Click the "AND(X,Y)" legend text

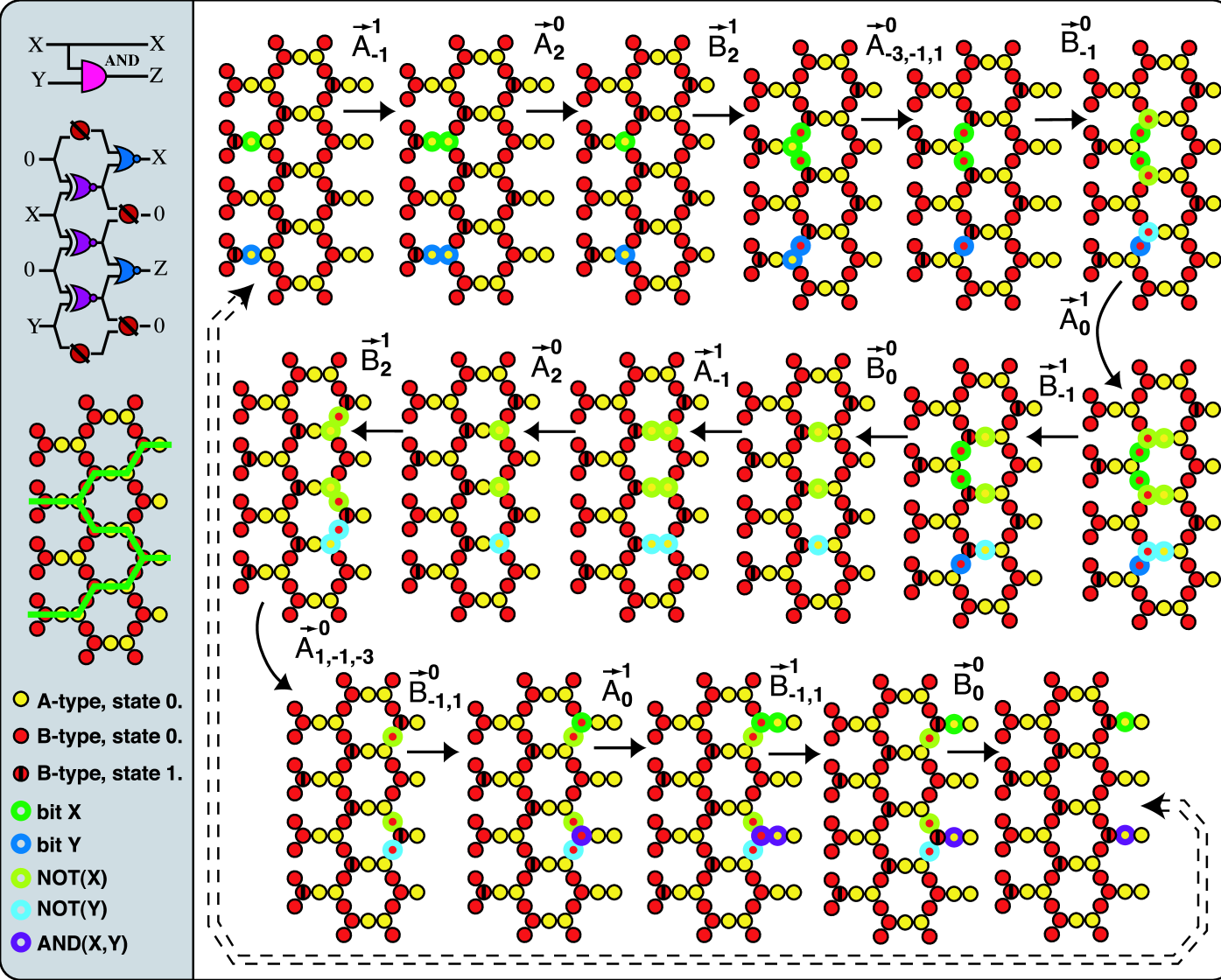(x=82, y=943)
